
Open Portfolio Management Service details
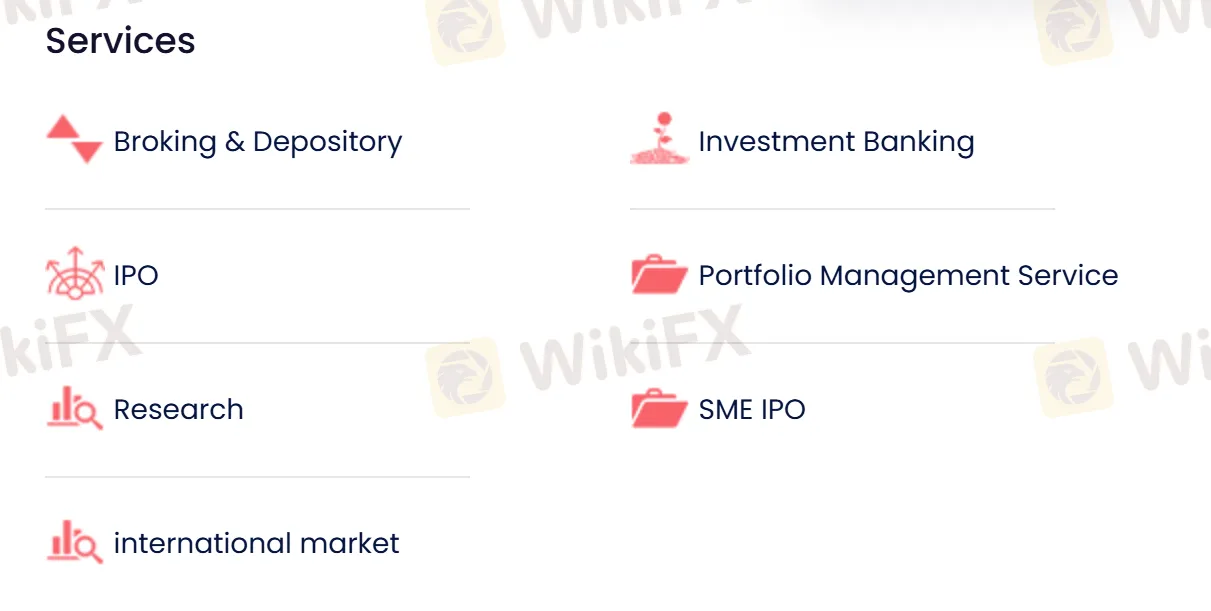908,275
